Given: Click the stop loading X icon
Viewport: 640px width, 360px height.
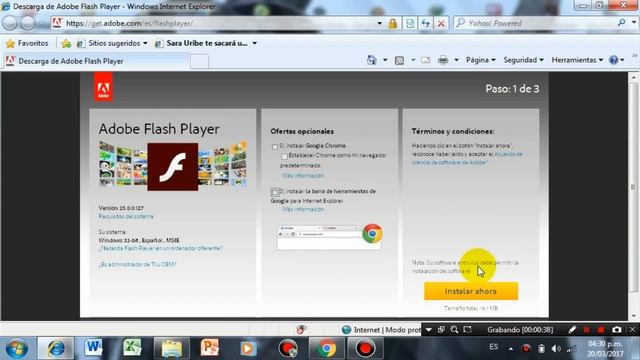Looking at the screenshot, I should 441,23.
